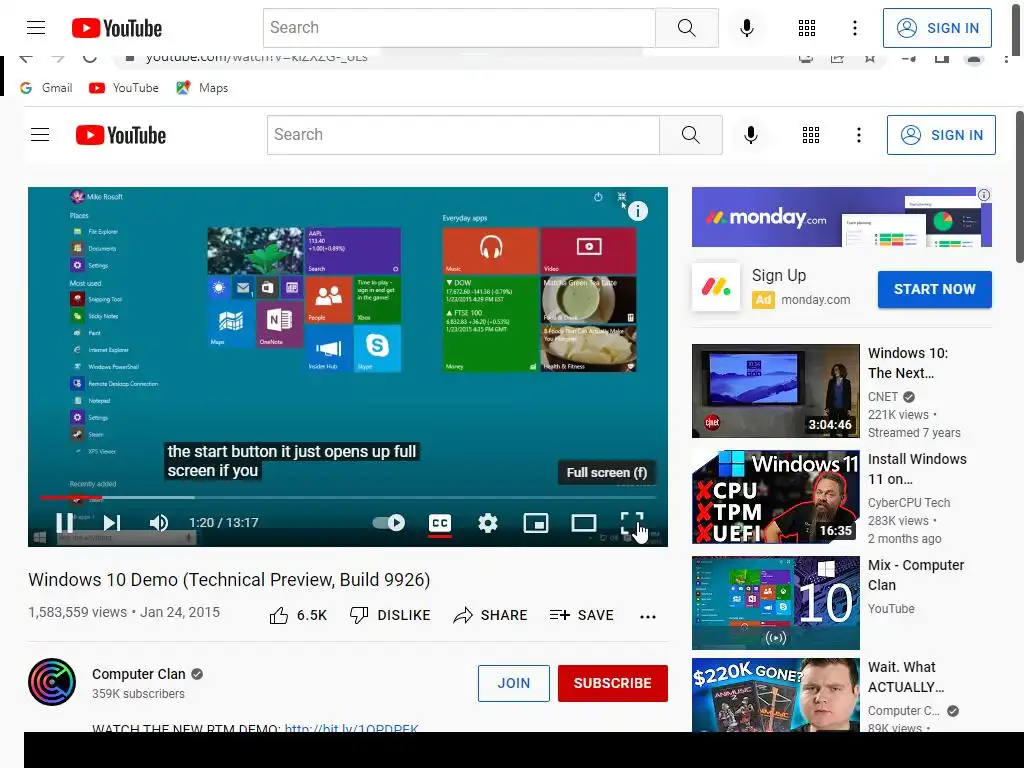This screenshot has height=768, width=1024.
Task: Open three-dot menu in header overlapping browser bar
Action: (855, 27)
